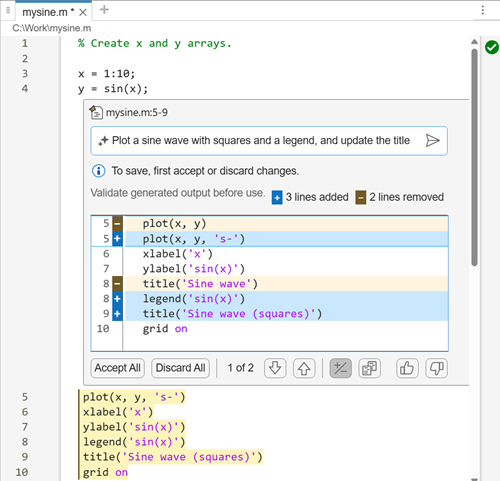
Task: Click plus marker on legend('sin(x)') diff line
Action: pyautogui.click(x=117, y=299)
